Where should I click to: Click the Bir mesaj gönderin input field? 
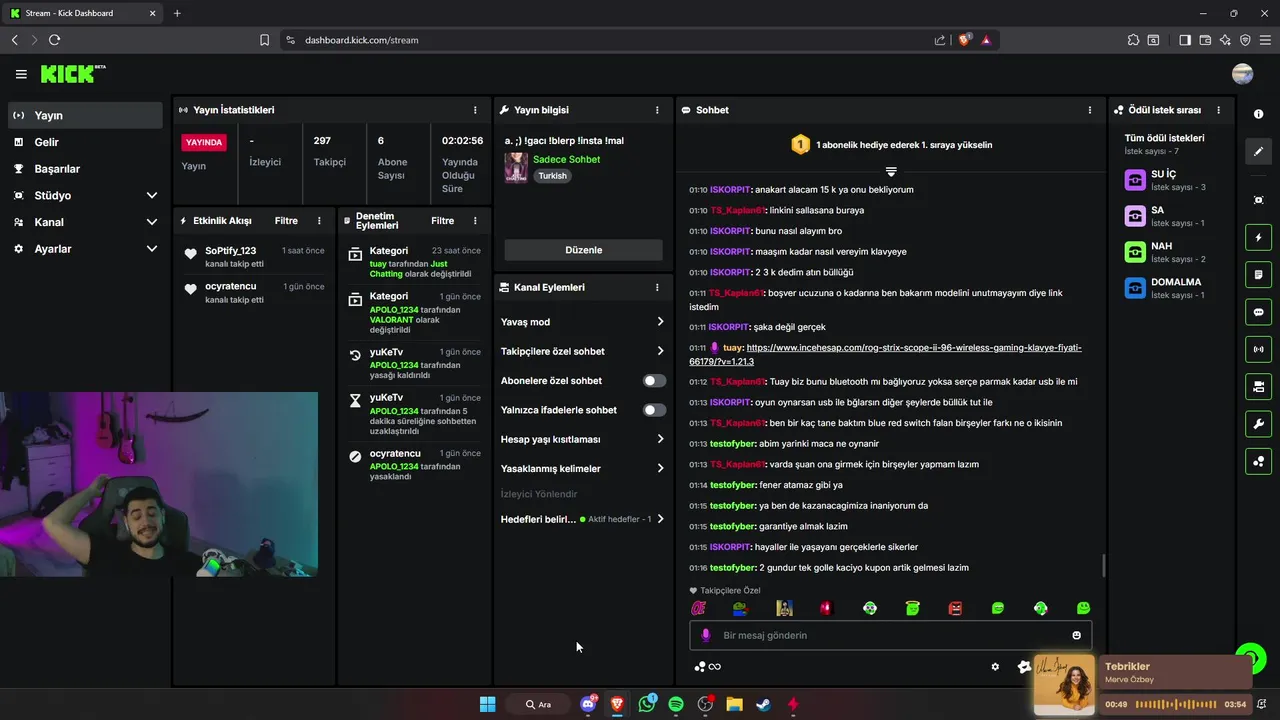point(890,635)
